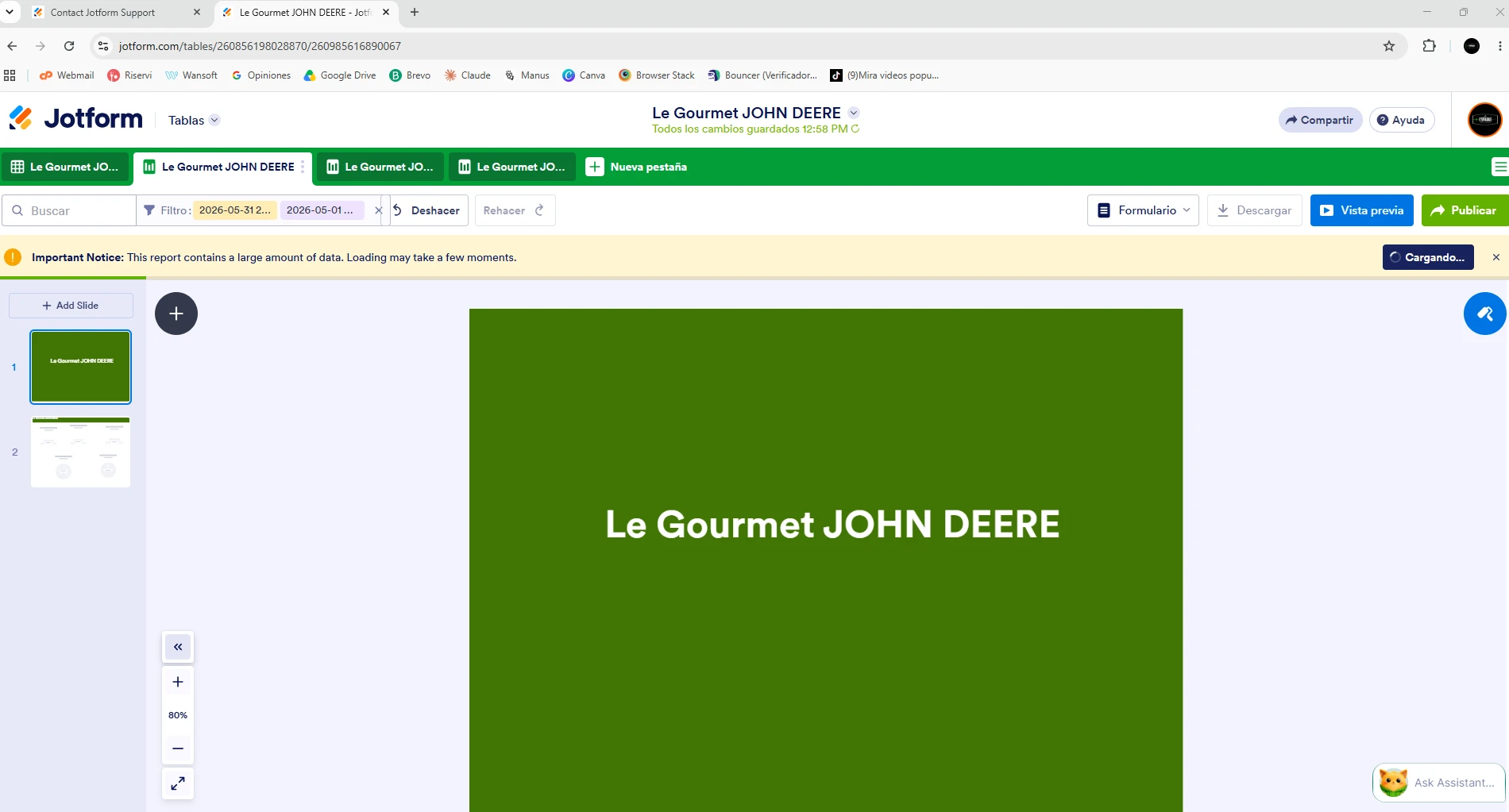The height and width of the screenshot is (812, 1509).
Task: Open the Brevo bookmark
Action: click(410, 75)
